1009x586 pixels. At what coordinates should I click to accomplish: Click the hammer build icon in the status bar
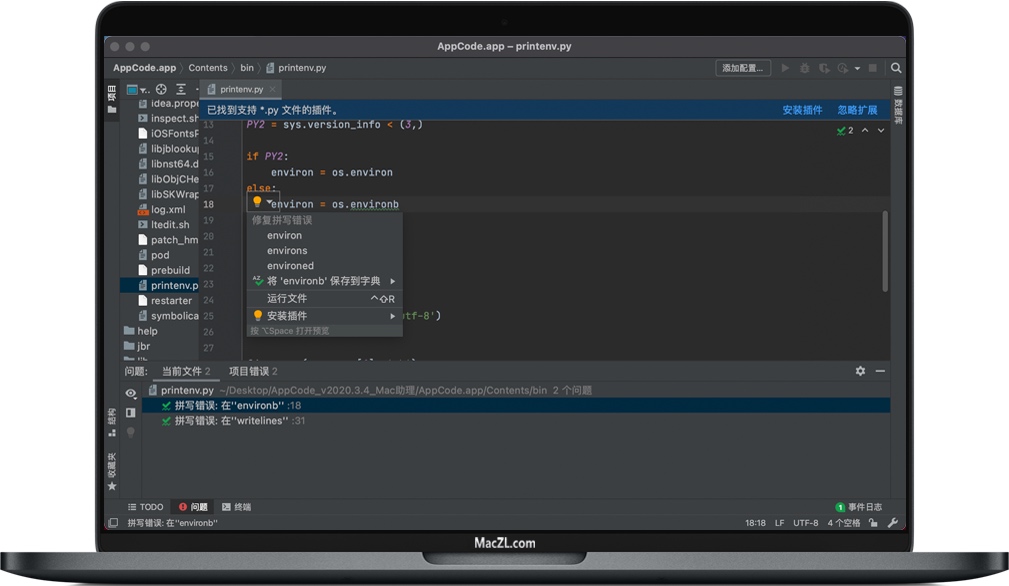click(x=891, y=522)
